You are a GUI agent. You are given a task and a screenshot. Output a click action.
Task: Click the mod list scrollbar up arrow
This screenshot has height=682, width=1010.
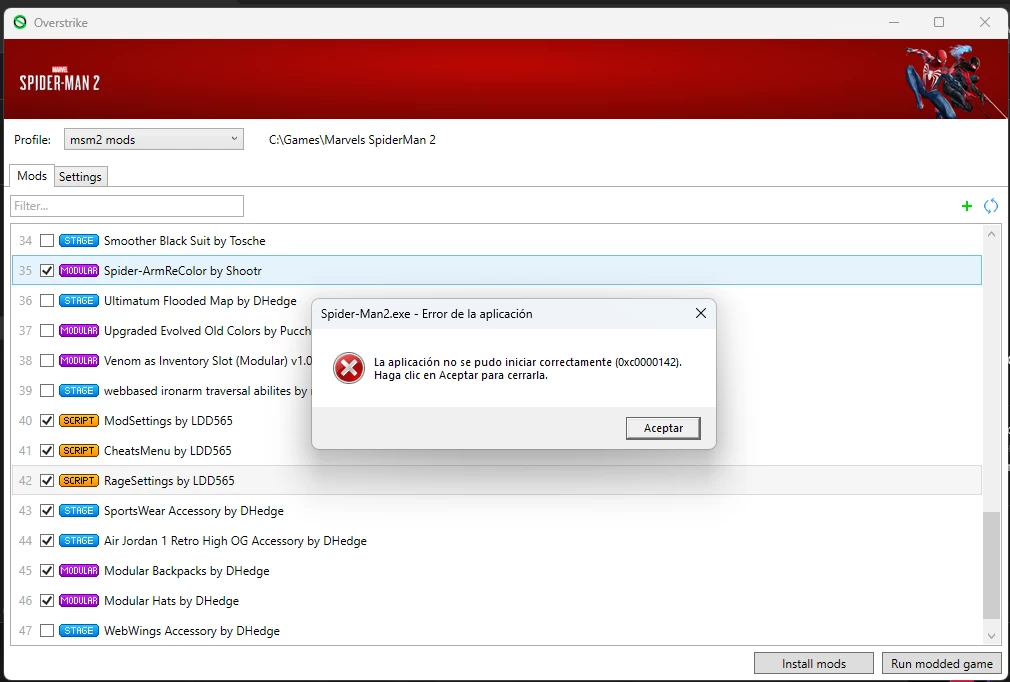pos(991,234)
